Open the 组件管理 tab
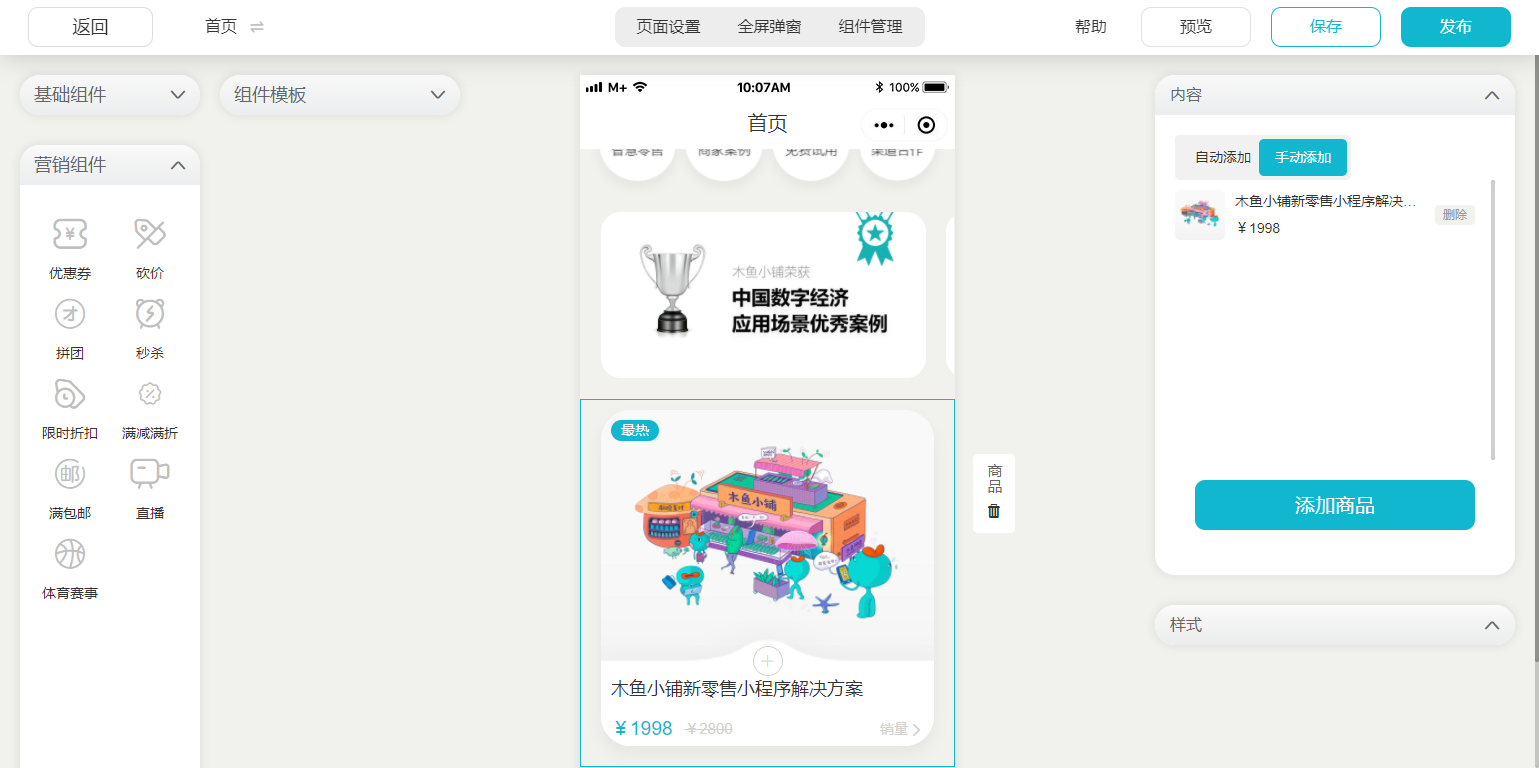This screenshot has width=1539, height=768. (x=871, y=27)
